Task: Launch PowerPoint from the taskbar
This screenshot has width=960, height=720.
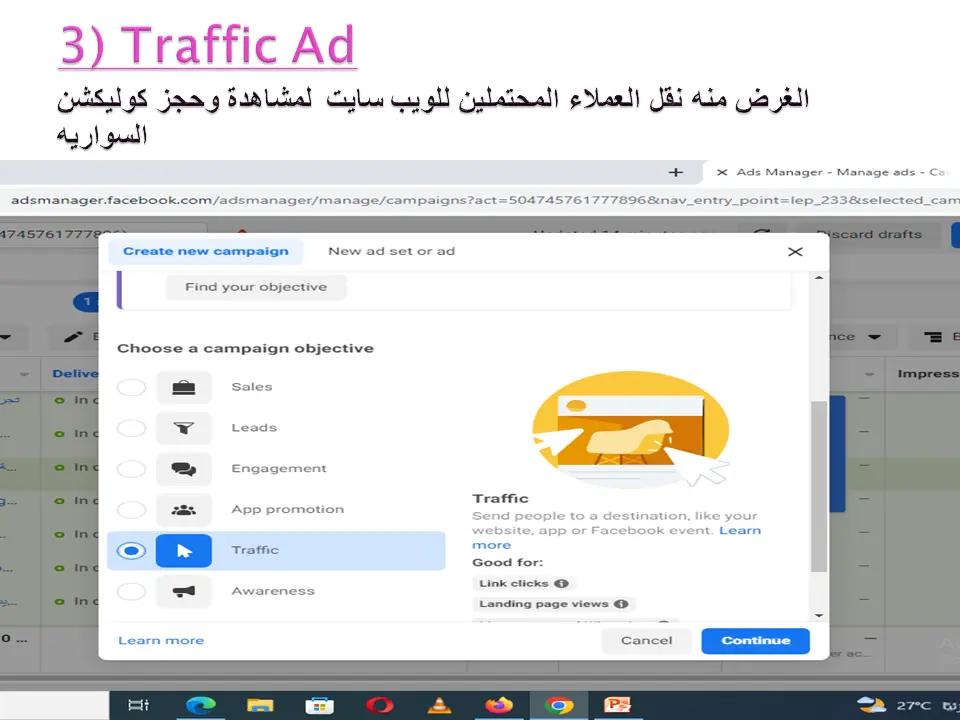Action: tap(619, 705)
